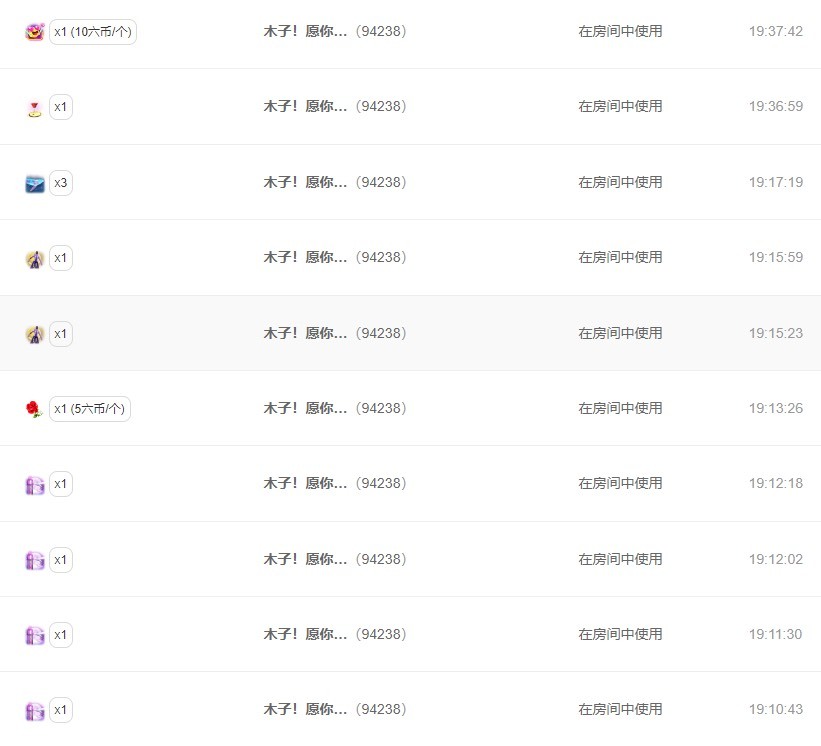This screenshot has width=821, height=746.
Task: Click the x1 badge in the 19:36:59 row
Action: coord(61,107)
